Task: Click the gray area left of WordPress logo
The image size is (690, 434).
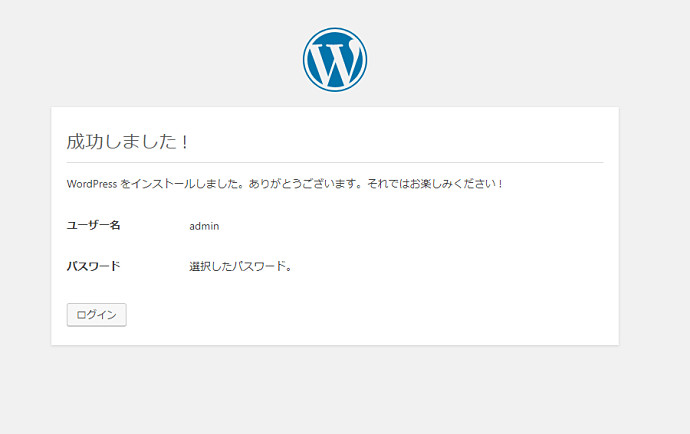Action: point(150,60)
